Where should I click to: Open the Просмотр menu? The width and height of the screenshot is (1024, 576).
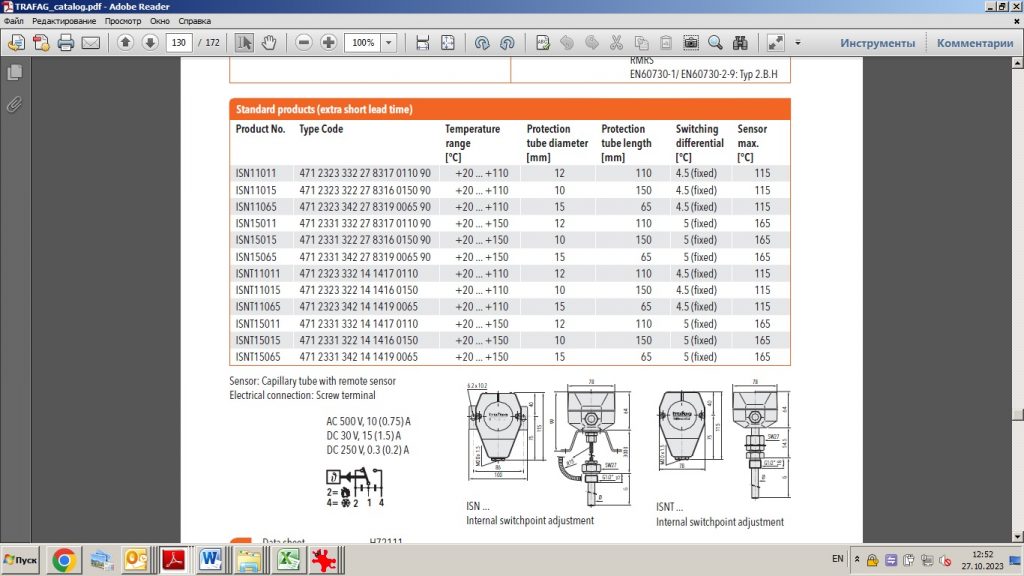click(x=122, y=20)
